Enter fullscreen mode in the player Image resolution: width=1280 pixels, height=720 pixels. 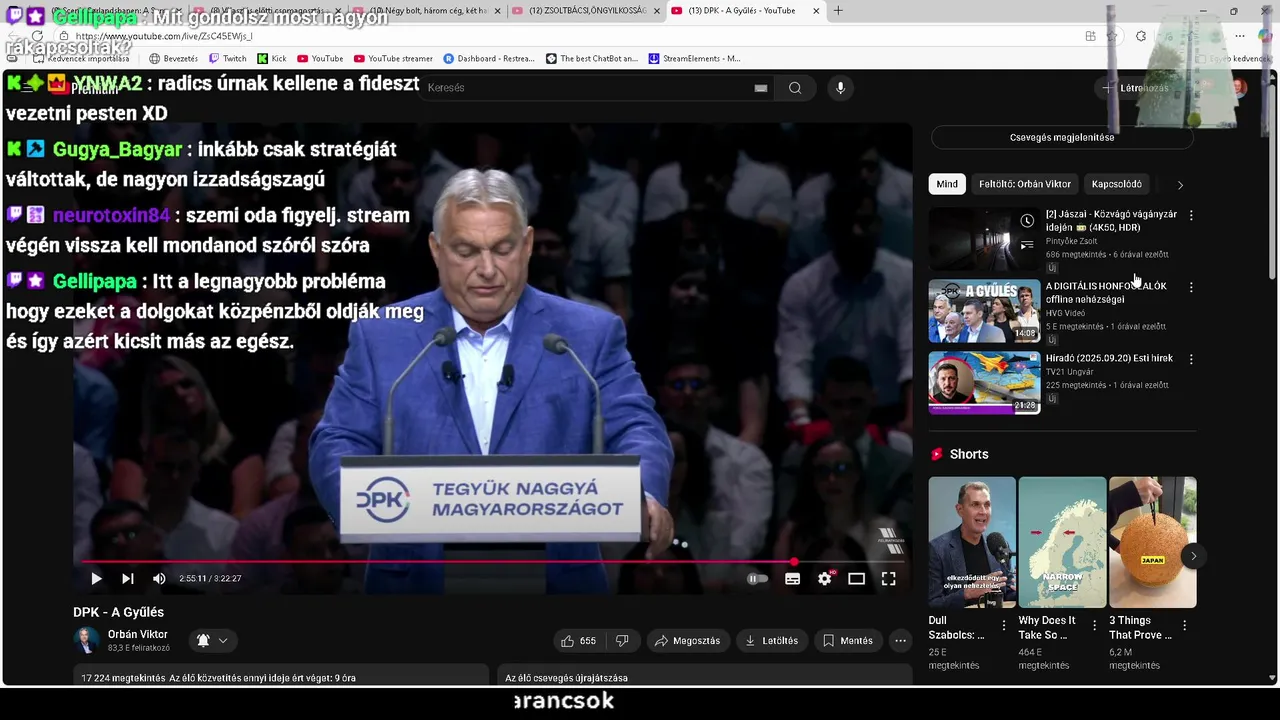click(889, 579)
